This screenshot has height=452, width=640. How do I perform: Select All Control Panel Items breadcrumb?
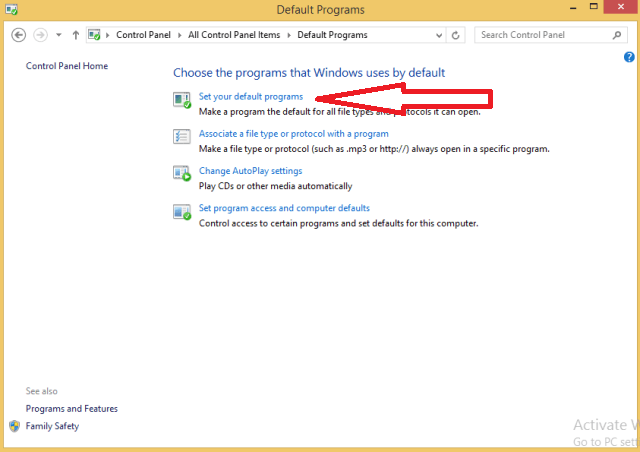tap(234, 35)
